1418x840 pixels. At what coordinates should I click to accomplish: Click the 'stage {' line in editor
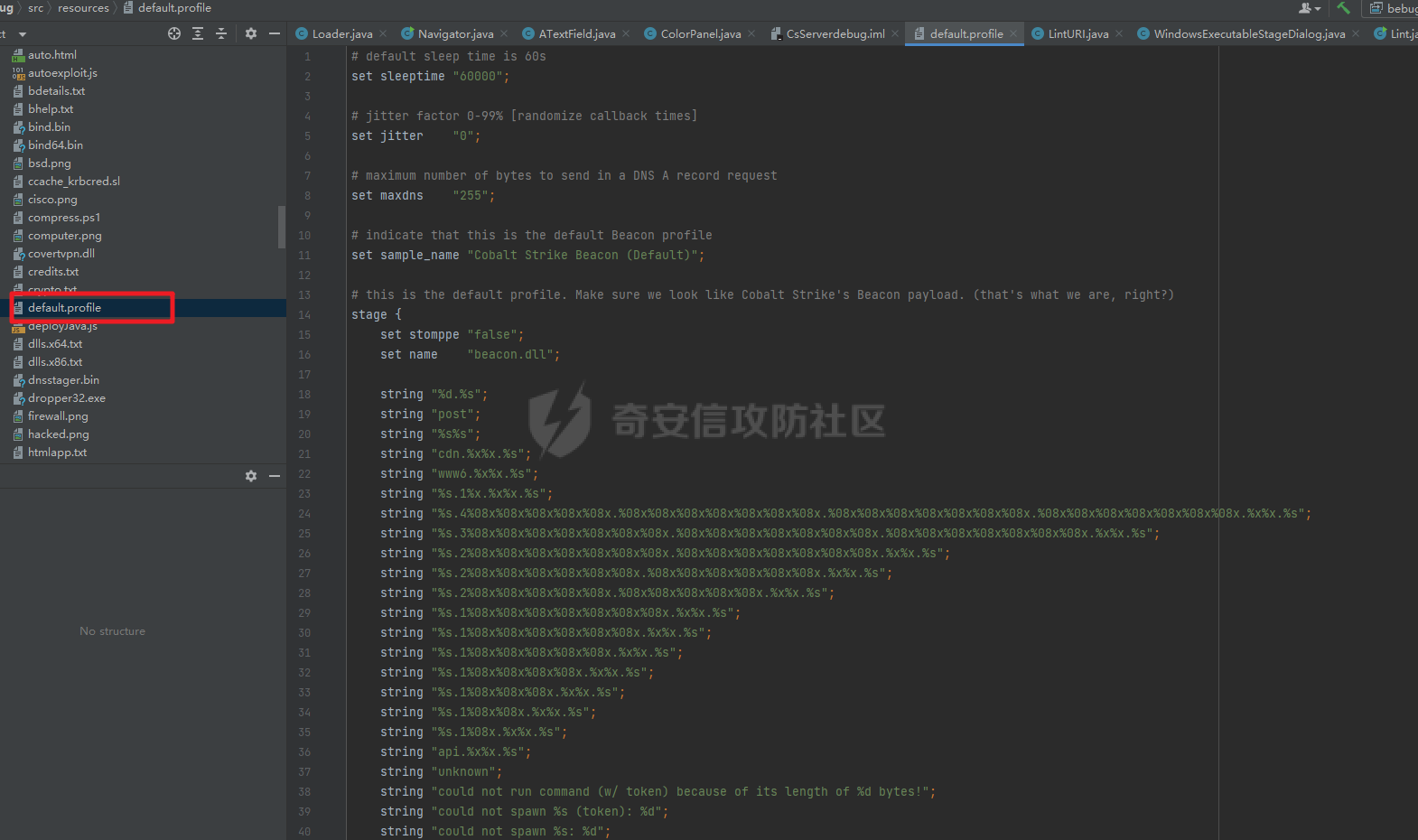click(x=377, y=315)
